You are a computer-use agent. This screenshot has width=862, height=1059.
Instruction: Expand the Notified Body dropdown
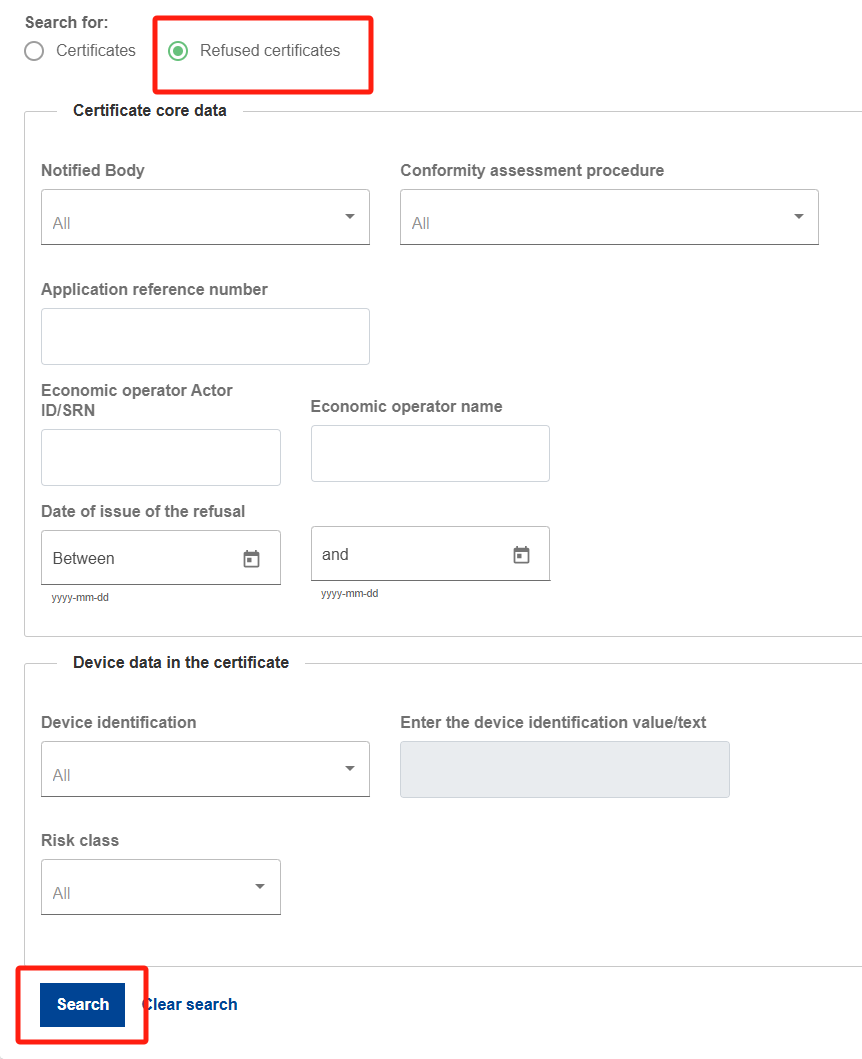(x=205, y=217)
